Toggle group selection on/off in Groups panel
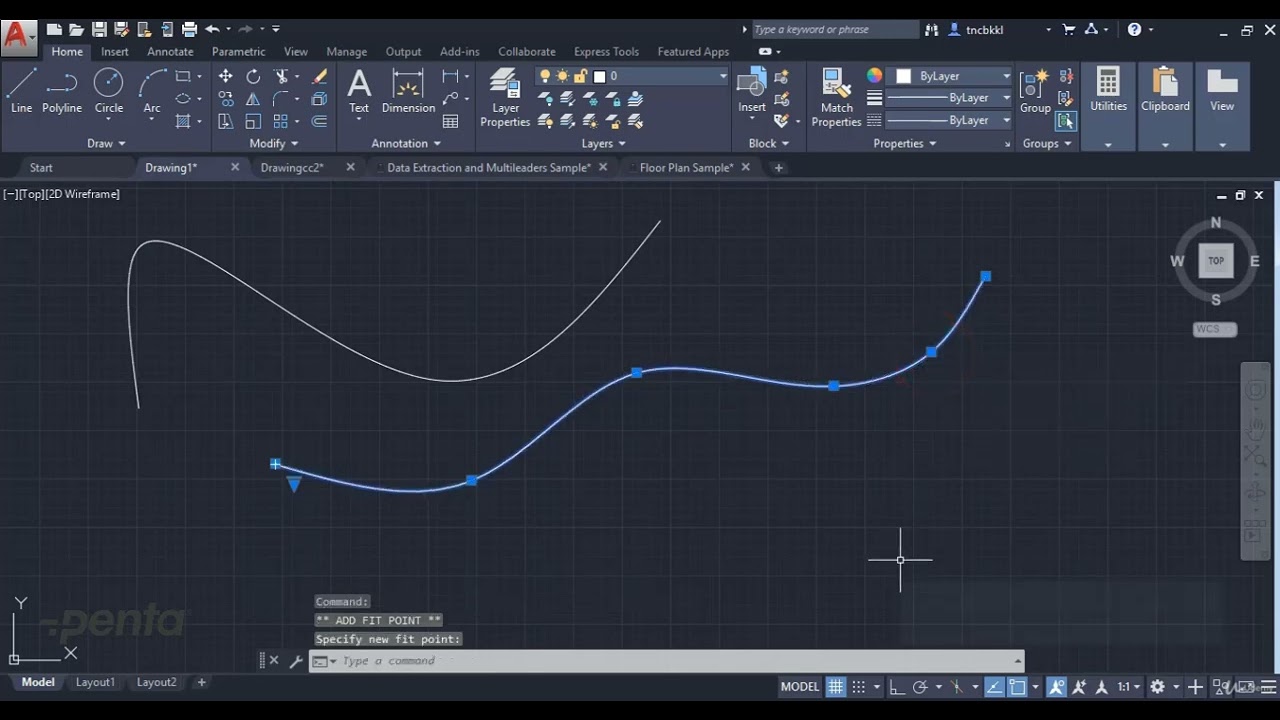 (1066, 121)
